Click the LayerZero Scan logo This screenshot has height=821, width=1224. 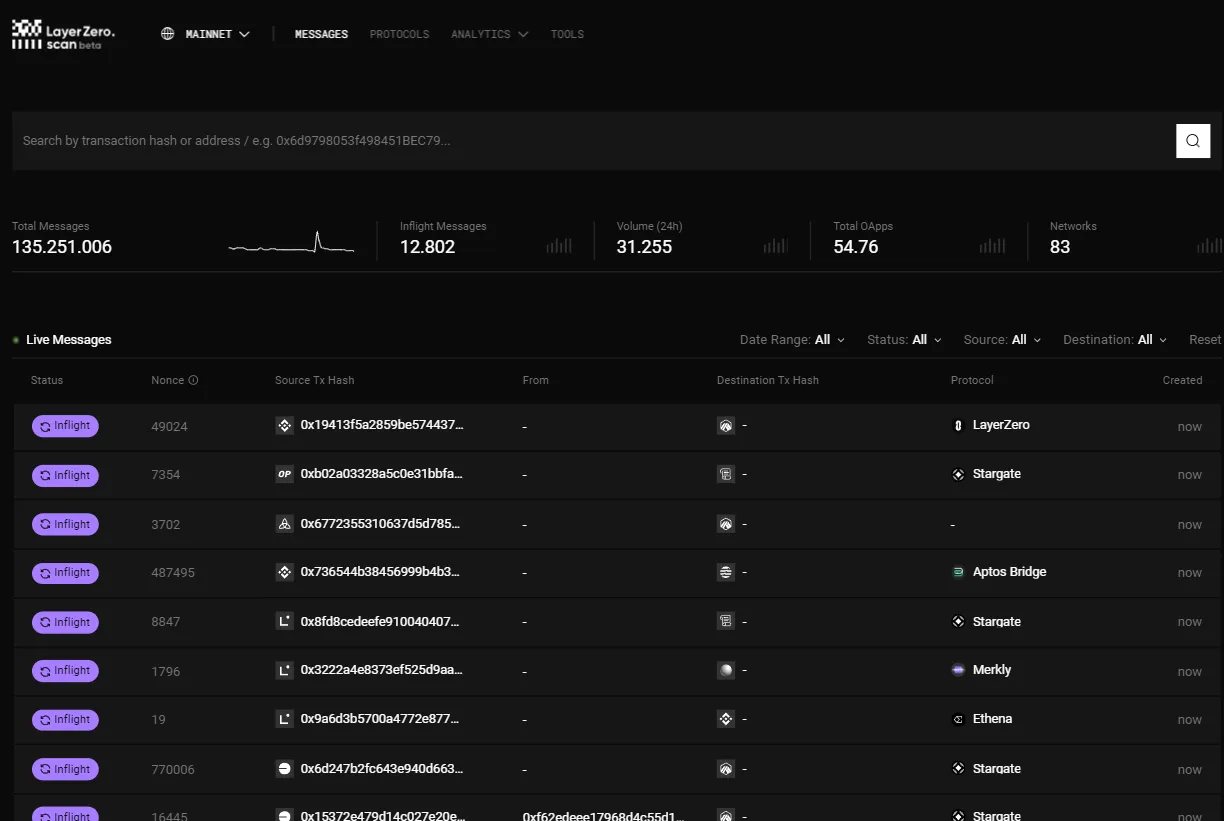(x=62, y=33)
